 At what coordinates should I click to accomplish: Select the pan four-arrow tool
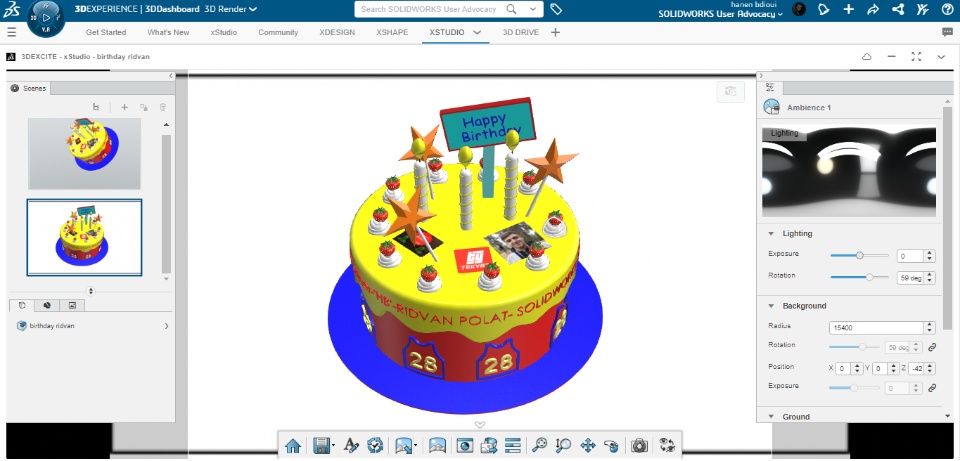(x=587, y=446)
